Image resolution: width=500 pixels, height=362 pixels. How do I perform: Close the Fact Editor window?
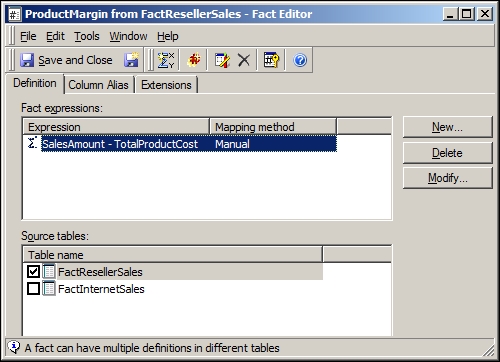coord(485,14)
